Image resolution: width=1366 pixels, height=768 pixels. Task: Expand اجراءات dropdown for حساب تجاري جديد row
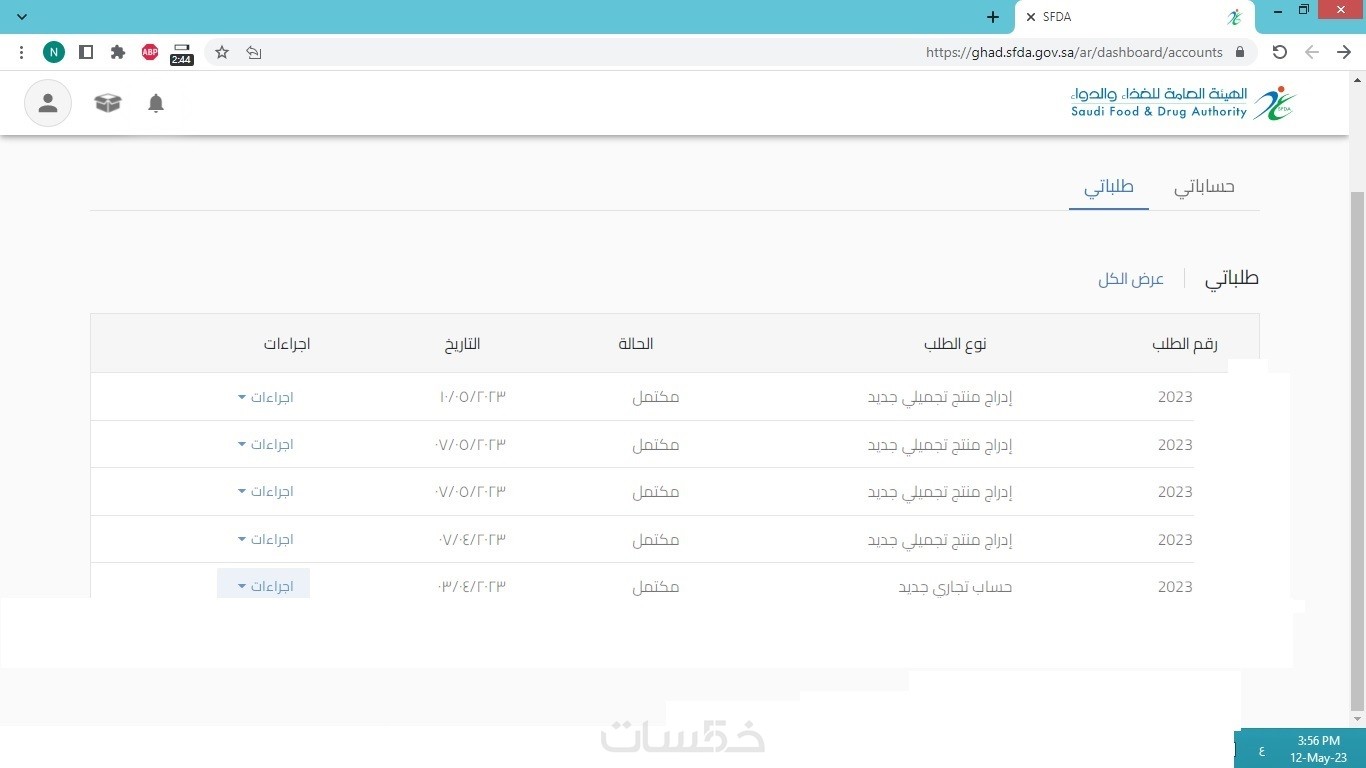click(x=264, y=586)
